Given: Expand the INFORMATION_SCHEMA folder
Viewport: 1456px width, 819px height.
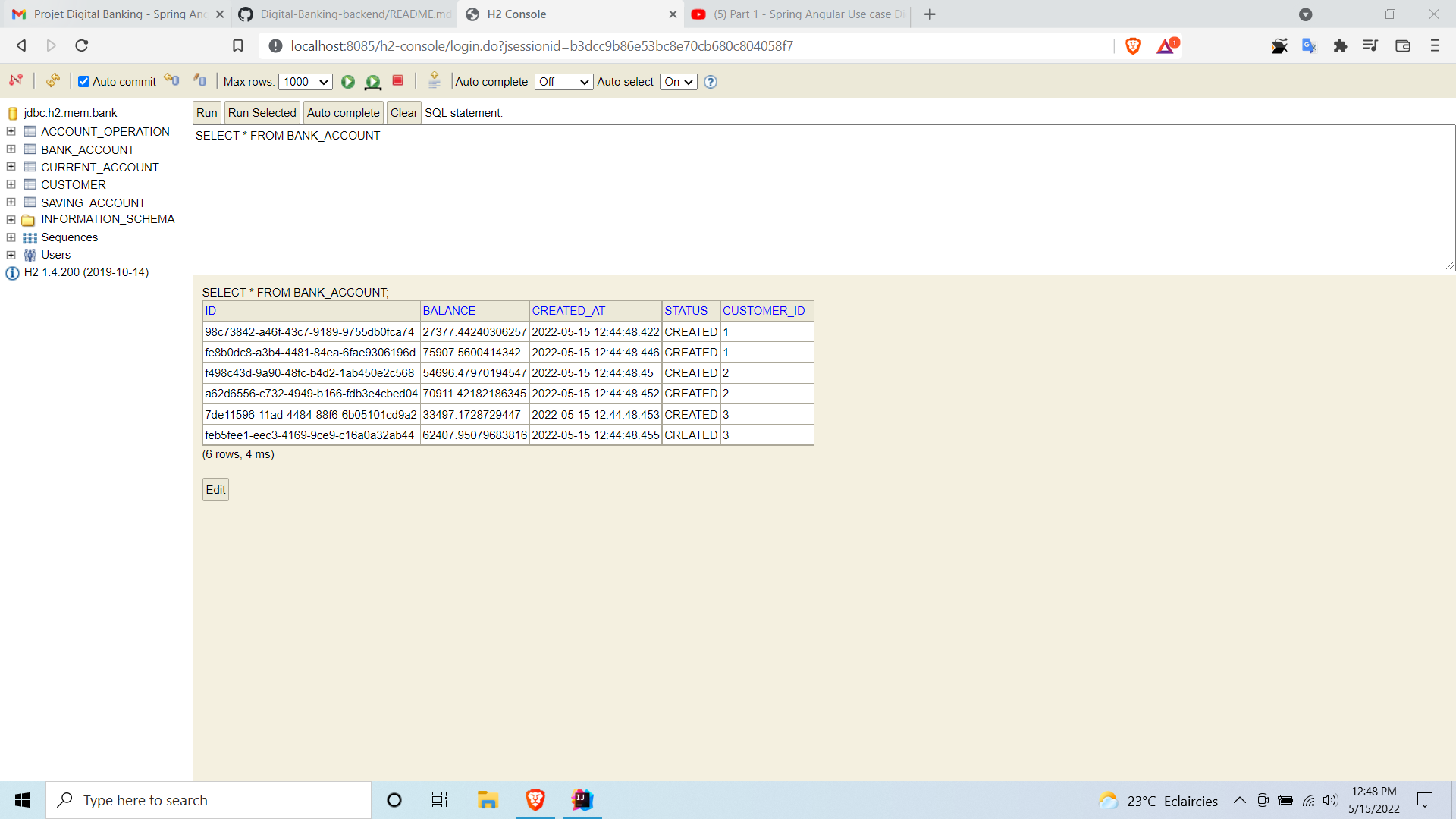Looking at the screenshot, I should pos(11,219).
